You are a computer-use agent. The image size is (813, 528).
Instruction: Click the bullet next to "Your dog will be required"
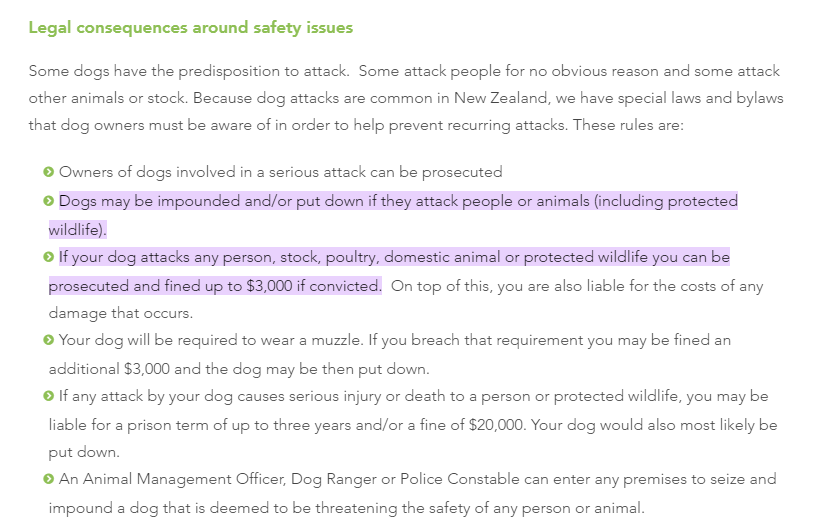coord(49,341)
